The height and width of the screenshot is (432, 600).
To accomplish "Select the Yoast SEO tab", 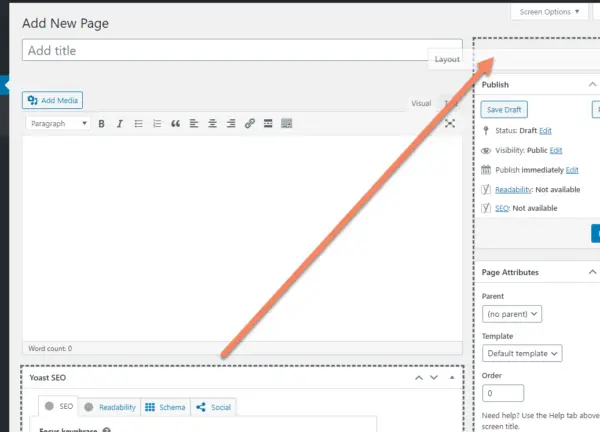I will (59, 406).
